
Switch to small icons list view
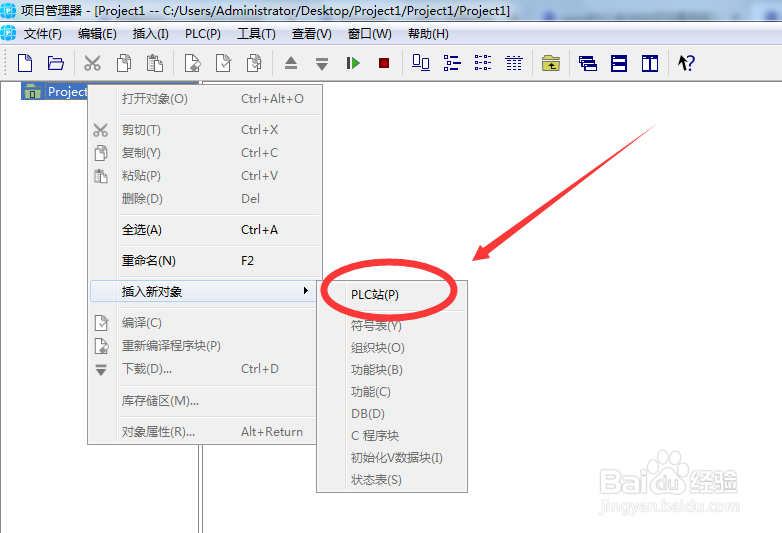452,63
